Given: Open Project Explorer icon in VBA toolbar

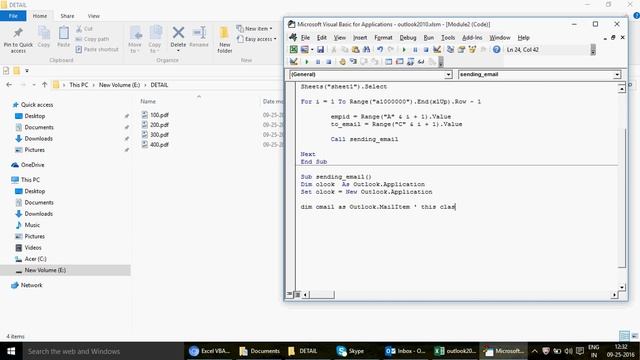Looking at the screenshot, I should [450, 49].
